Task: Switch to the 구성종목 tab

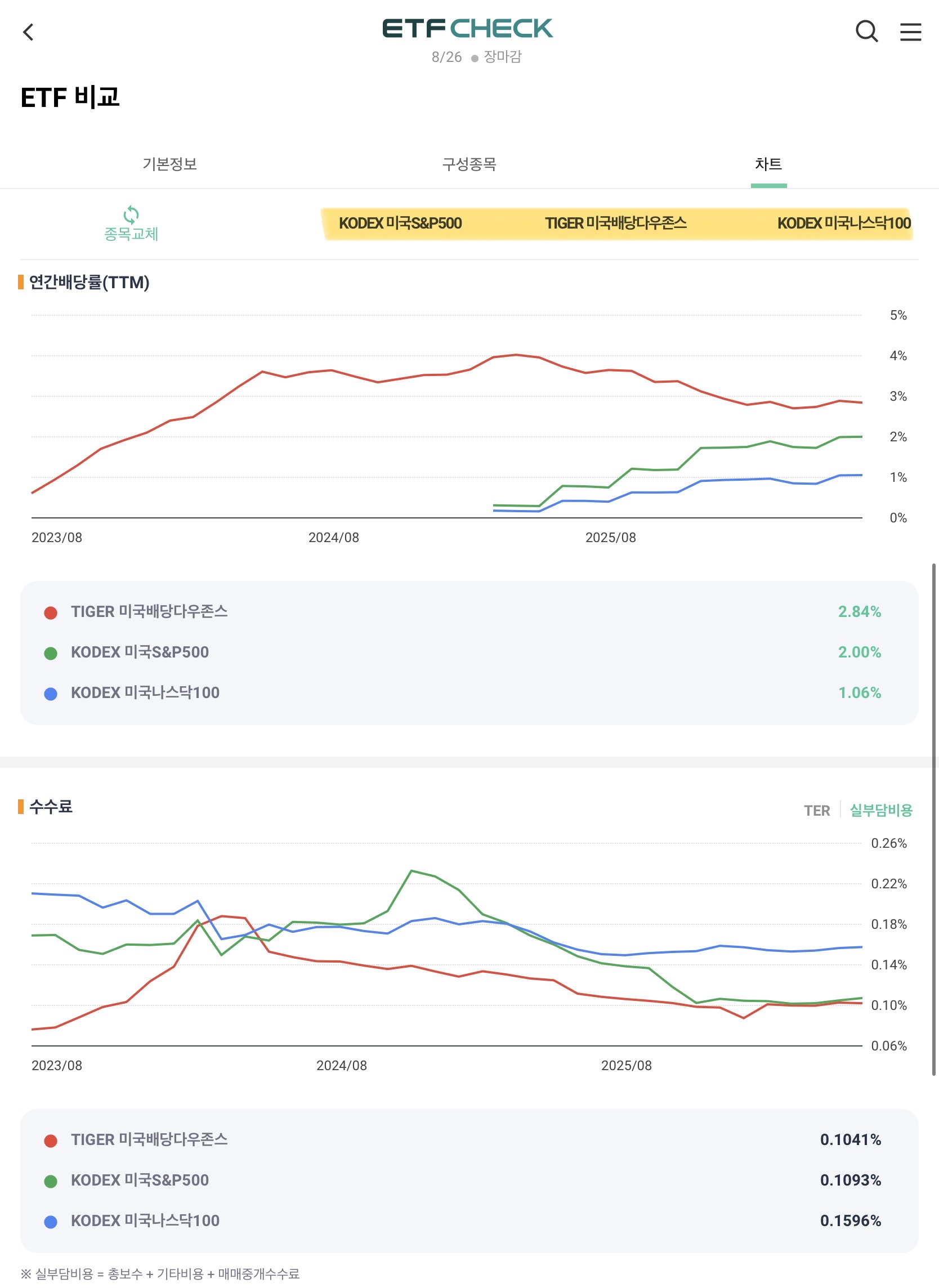Action: [470, 164]
